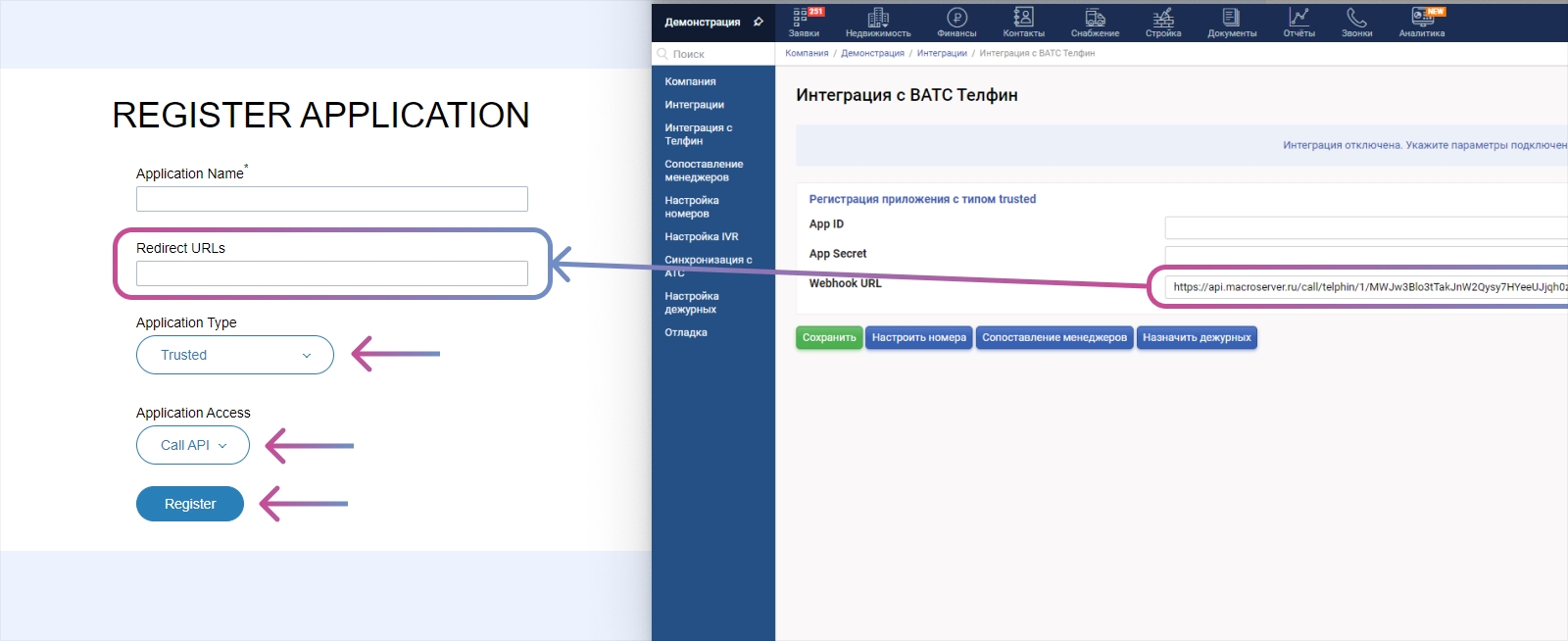Viewport: 1568px width, 641px height.
Task: Select Настройка IVR in the sidebar
Action: click(x=702, y=236)
